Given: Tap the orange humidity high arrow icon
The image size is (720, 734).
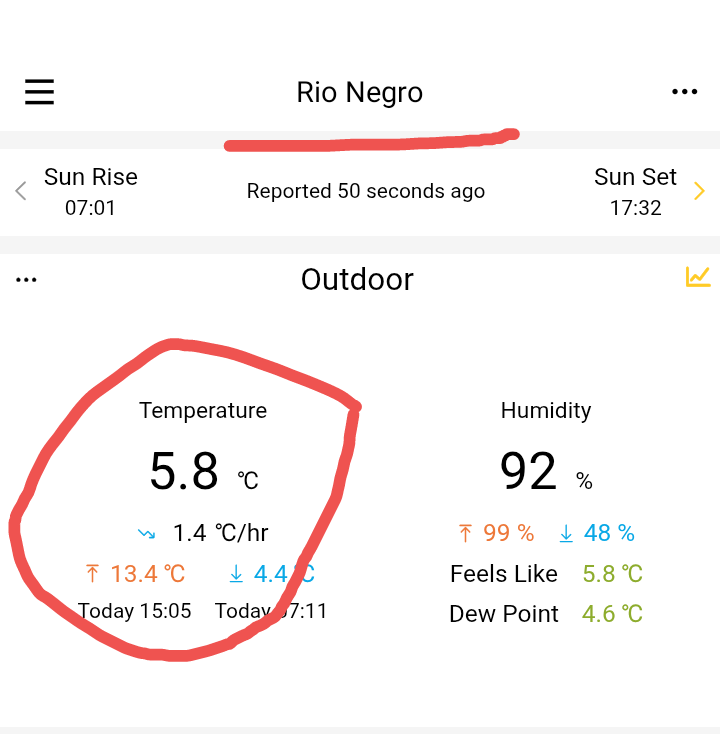Looking at the screenshot, I should (465, 533).
